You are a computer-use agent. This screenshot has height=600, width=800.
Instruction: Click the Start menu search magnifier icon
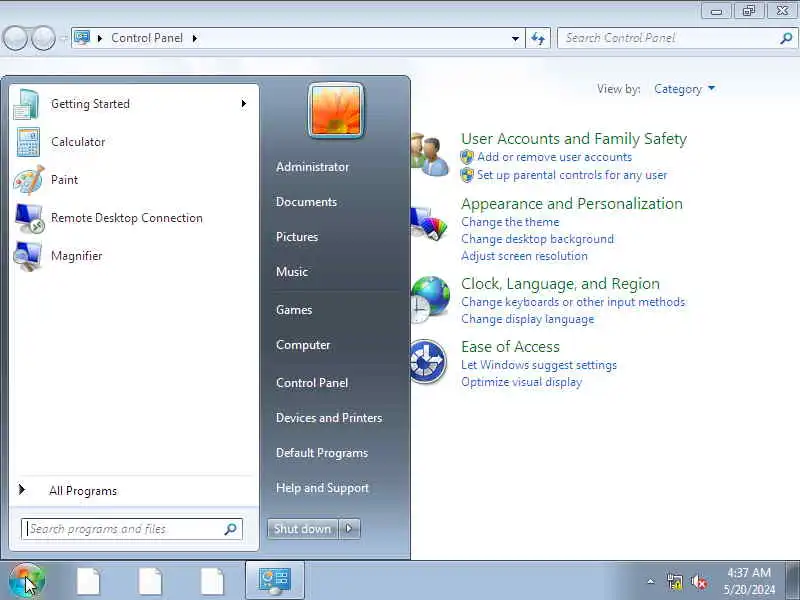[x=231, y=529]
